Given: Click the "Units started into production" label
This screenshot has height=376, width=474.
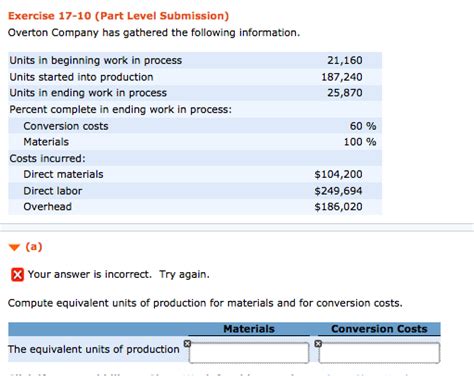Looking at the screenshot, I should tap(81, 77).
